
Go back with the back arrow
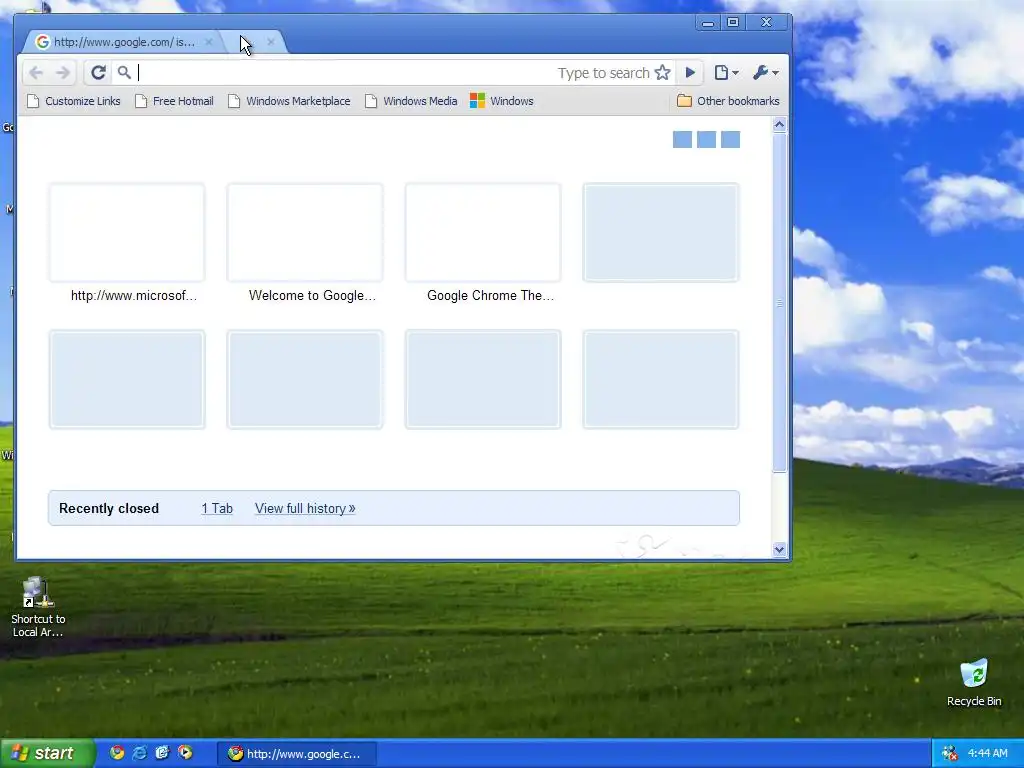point(36,72)
